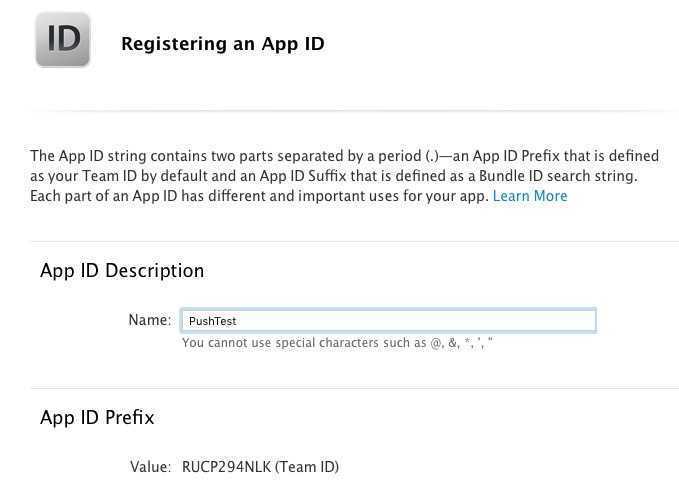
Task: Click the ID app icon
Action: [x=63, y=40]
